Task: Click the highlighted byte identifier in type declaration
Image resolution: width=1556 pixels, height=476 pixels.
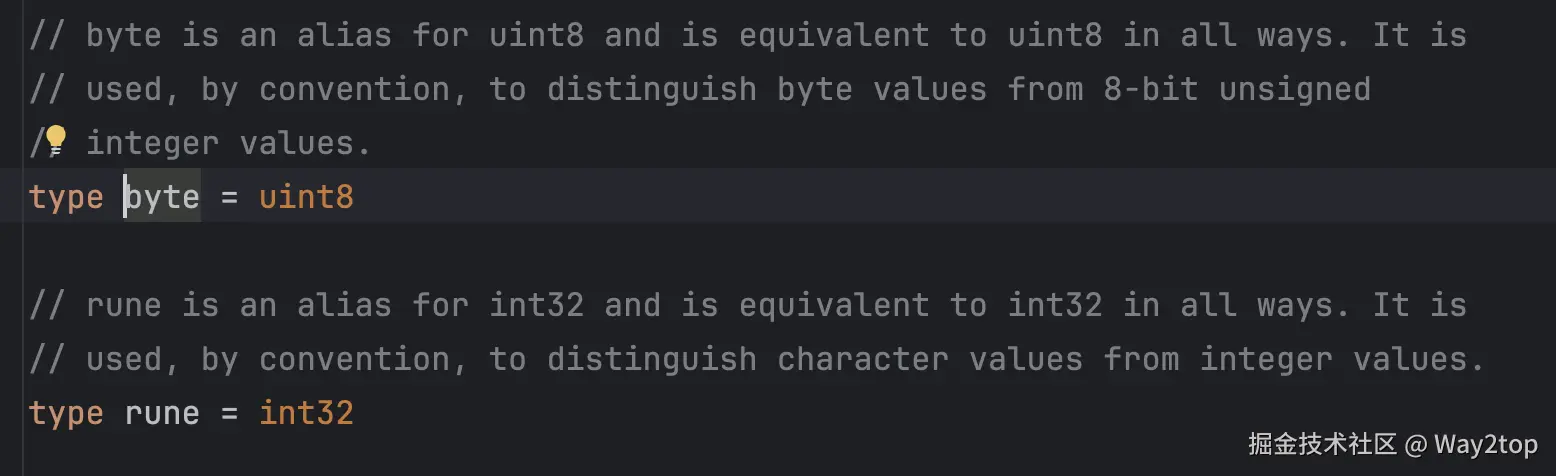Action: click(x=162, y=197)
